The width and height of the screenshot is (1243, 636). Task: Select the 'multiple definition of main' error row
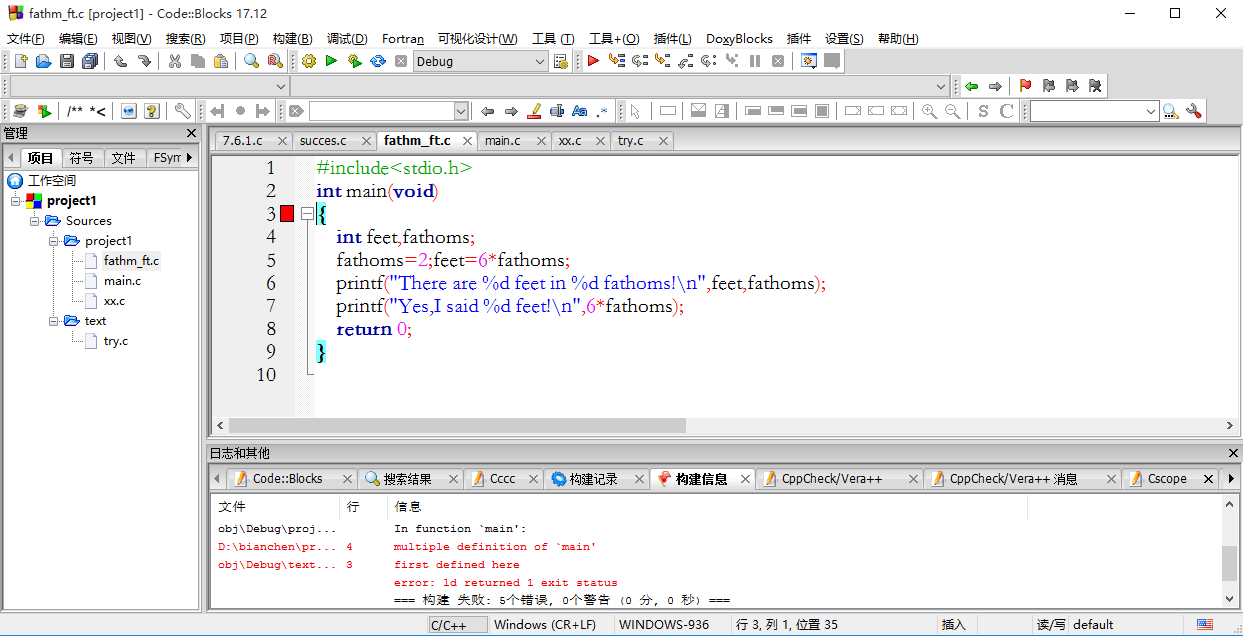[495, 547]
